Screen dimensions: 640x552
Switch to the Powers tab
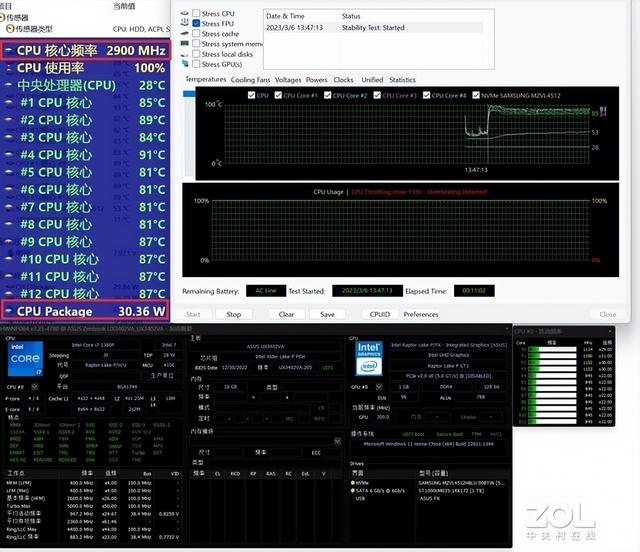point(317,80)
